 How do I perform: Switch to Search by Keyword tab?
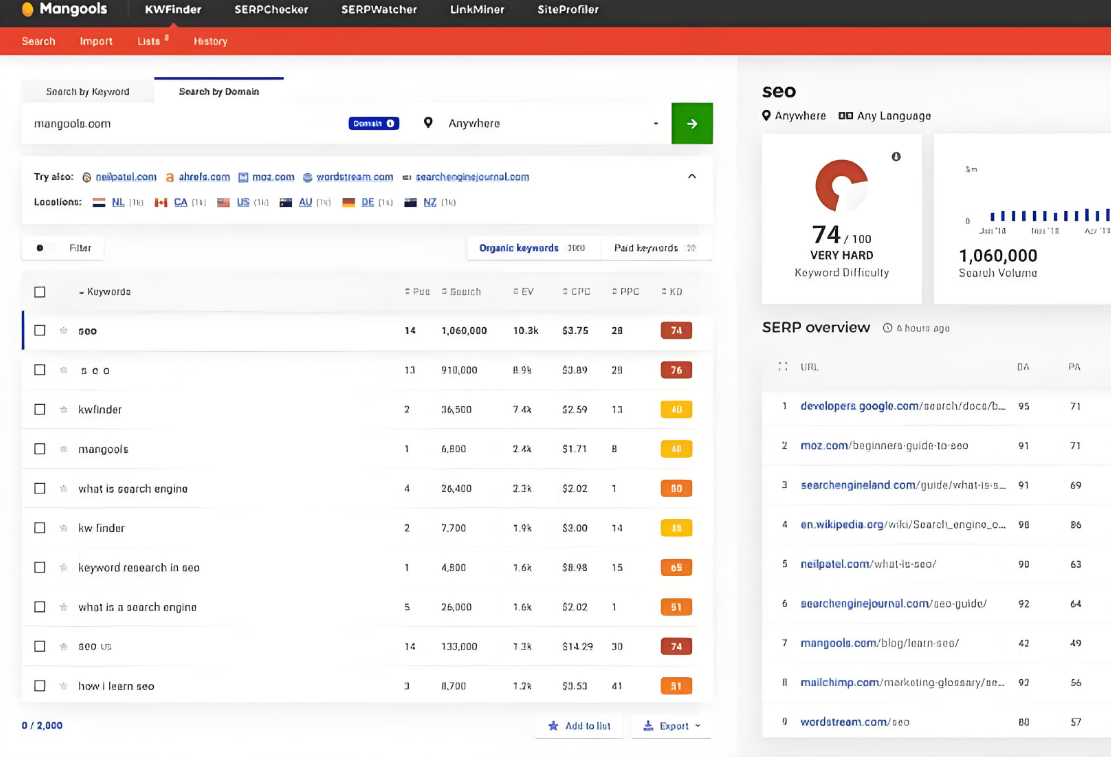(88, 91)
